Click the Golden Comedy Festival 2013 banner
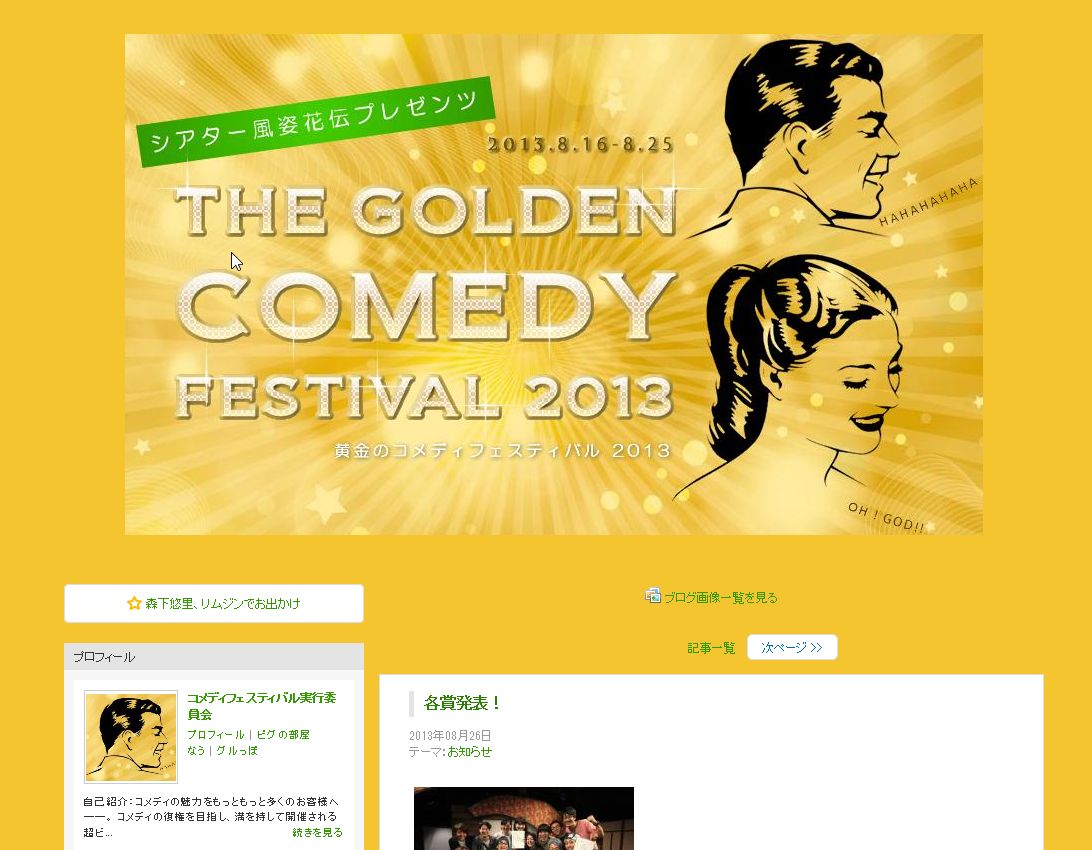The width and height of the screenshot is (1092, 850). (x=554, y=284)
